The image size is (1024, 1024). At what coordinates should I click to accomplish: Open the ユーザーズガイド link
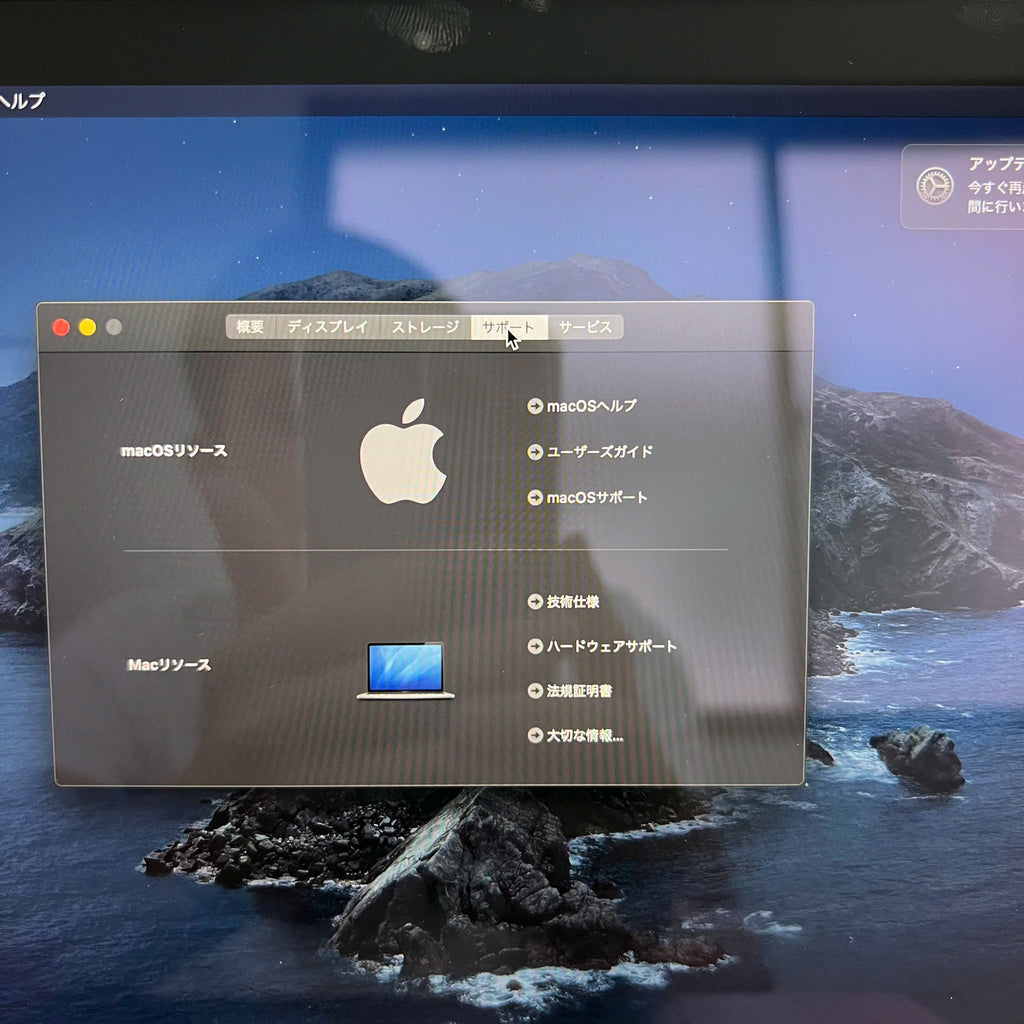[600, 452]
